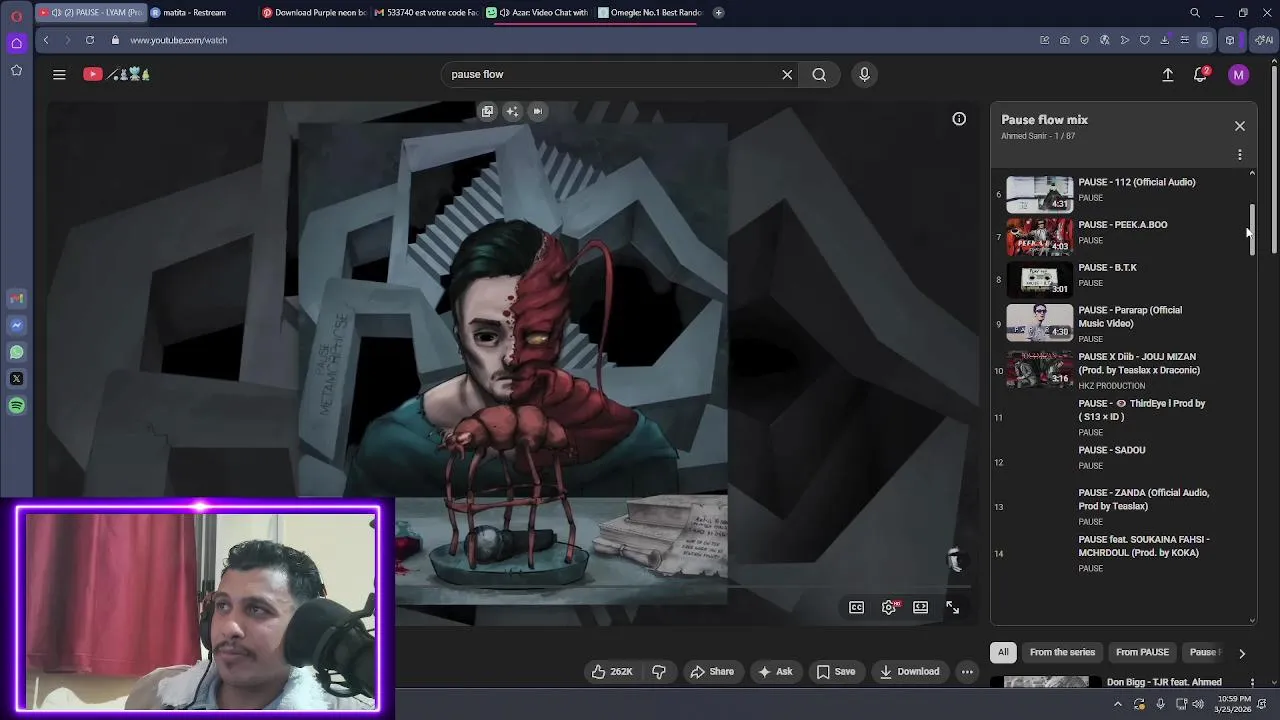1280x720 pixels.
Task: Go to the YouTube home logo
Action: (116, 74)
